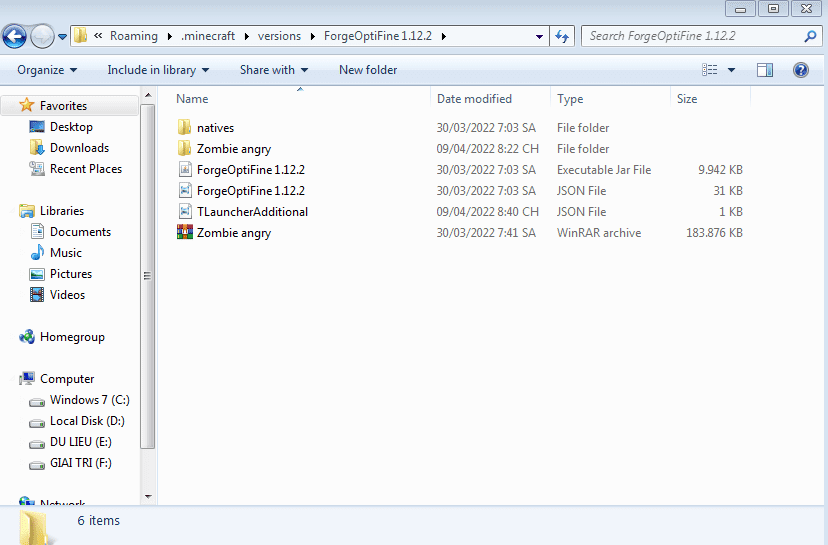Click the Refresh button beside address bar
Screen dimensions: 828x545
(x=562, y=36)
